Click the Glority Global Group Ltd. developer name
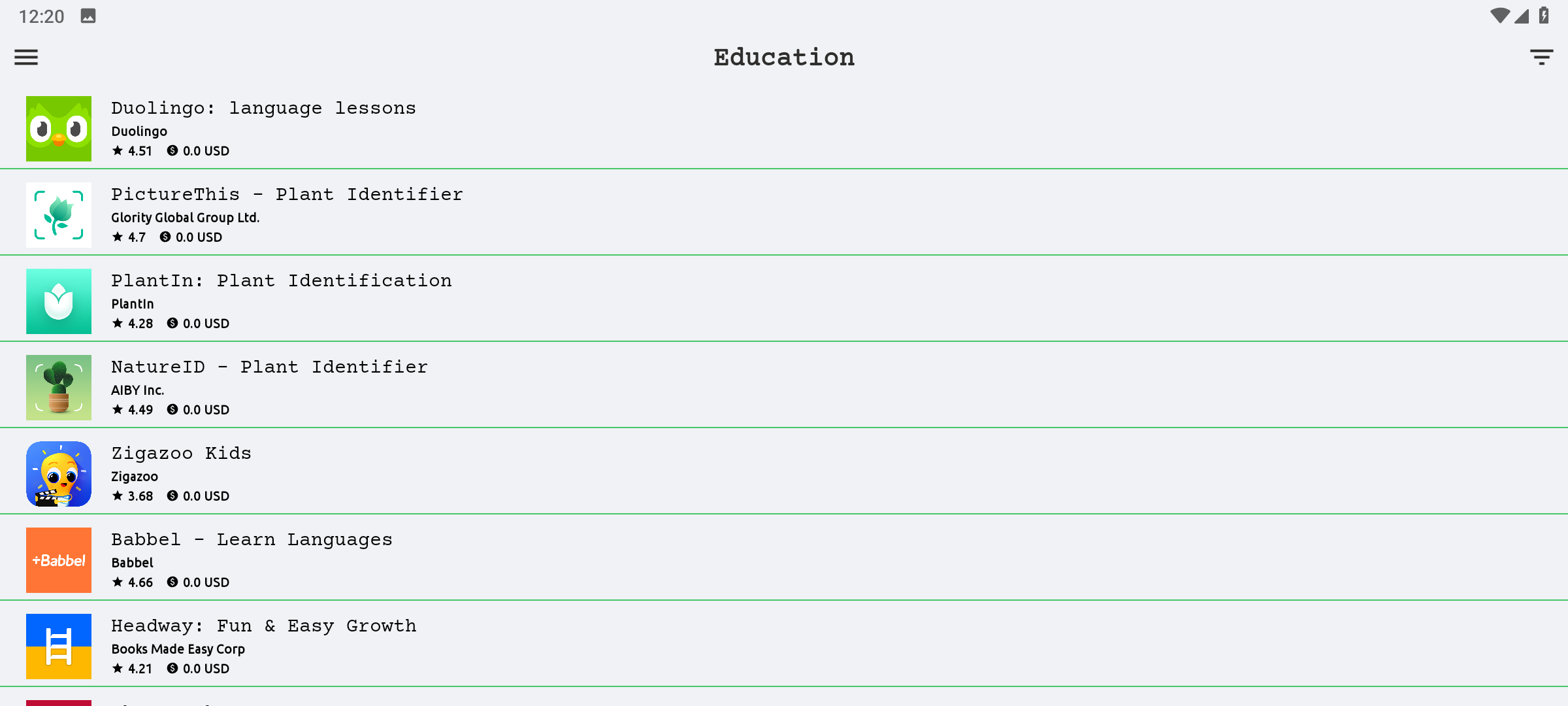The width and height of the screenshot is (1568, 706). (186, 218)
